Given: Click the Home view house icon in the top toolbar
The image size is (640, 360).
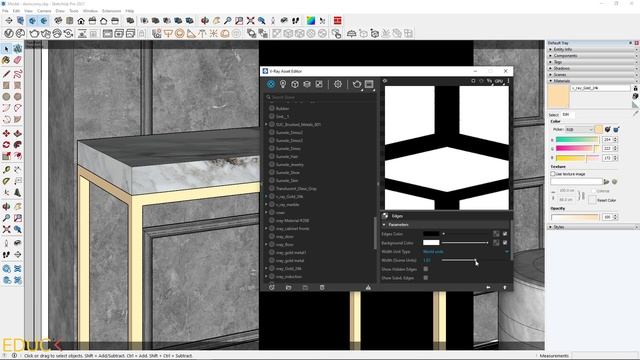Looking at the screenshot, I should [x=81, y=20].
